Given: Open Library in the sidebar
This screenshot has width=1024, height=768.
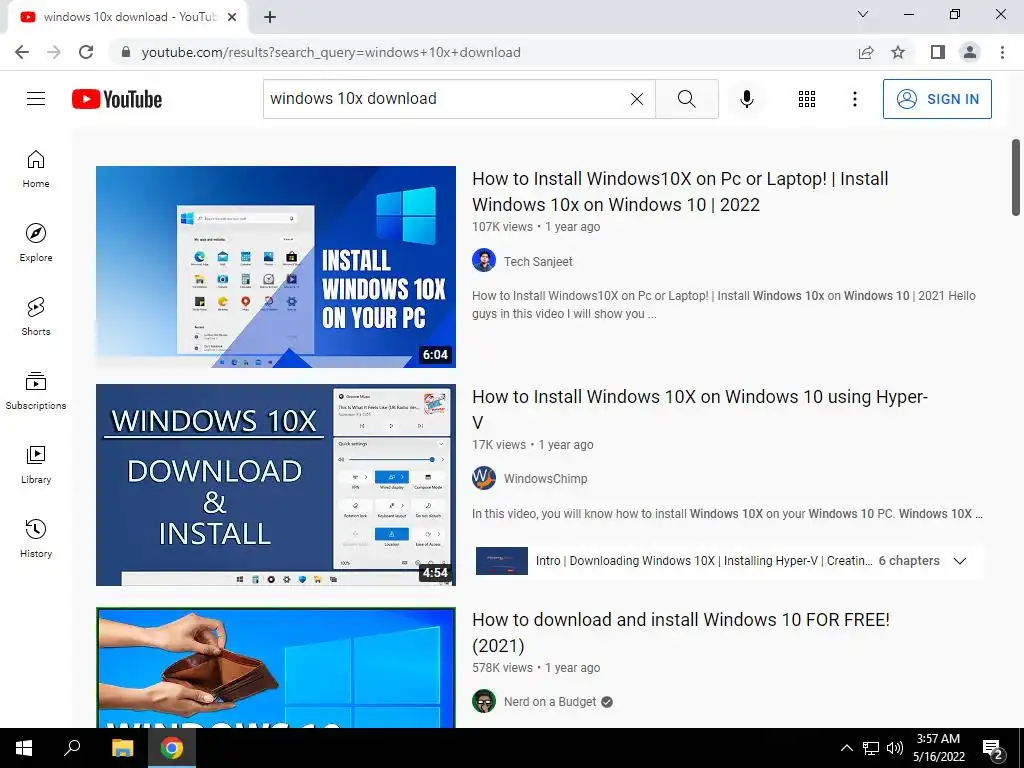Looking at the screenshot, I should 36,464.
